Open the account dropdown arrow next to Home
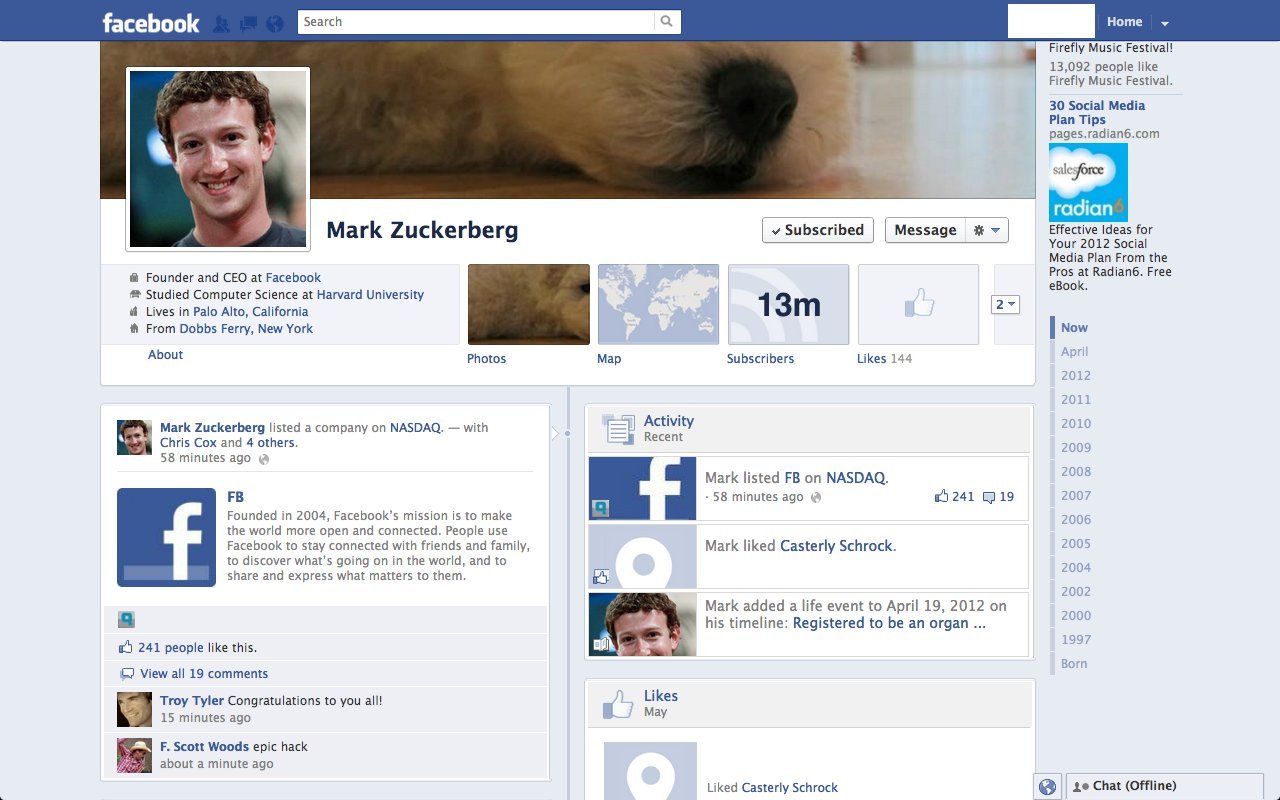The height and width of the screenshot is (800, 1280). pyautogui.click(x=1164, y=22)
